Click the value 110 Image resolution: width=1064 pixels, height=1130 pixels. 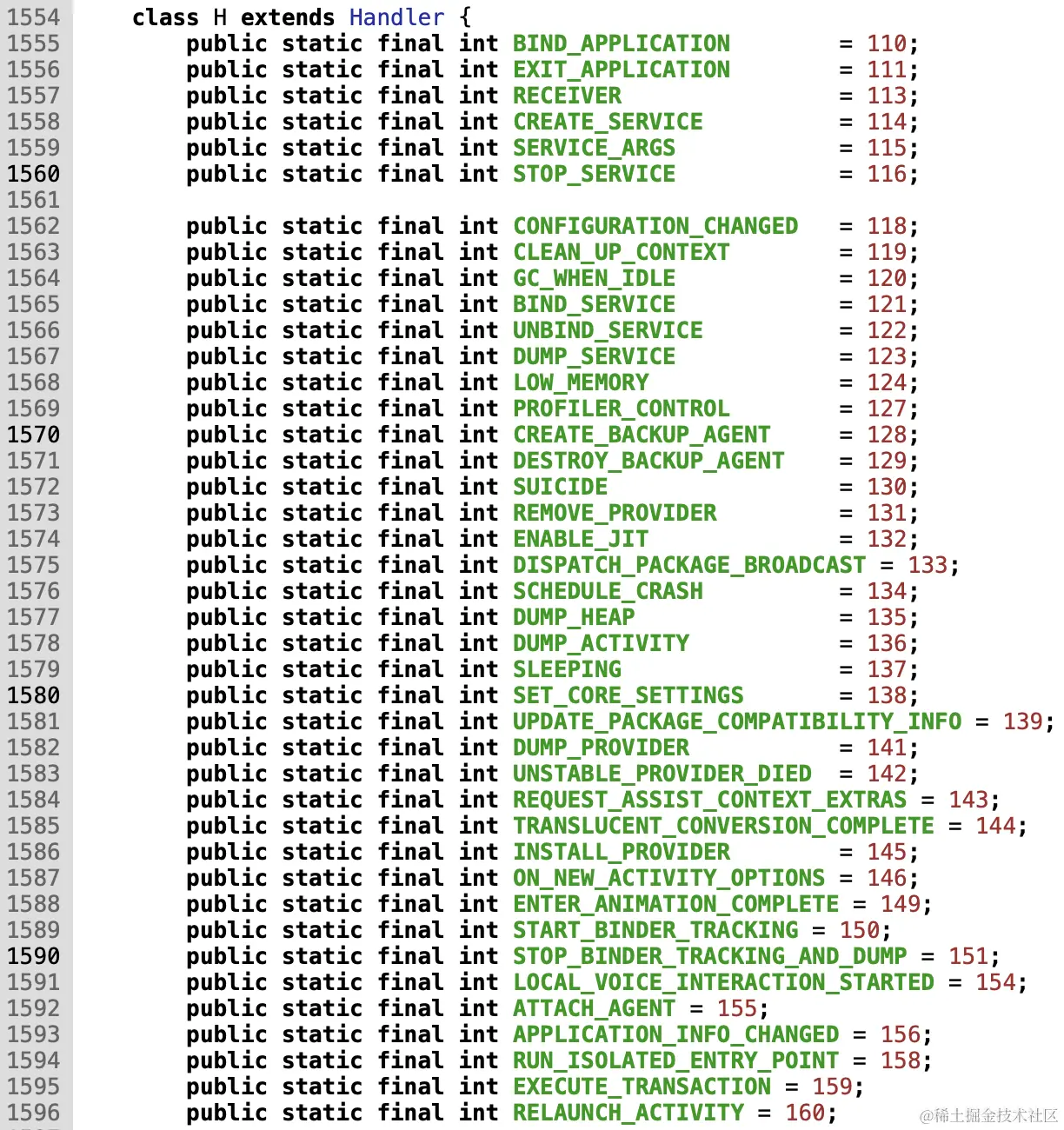click(887, 43)
